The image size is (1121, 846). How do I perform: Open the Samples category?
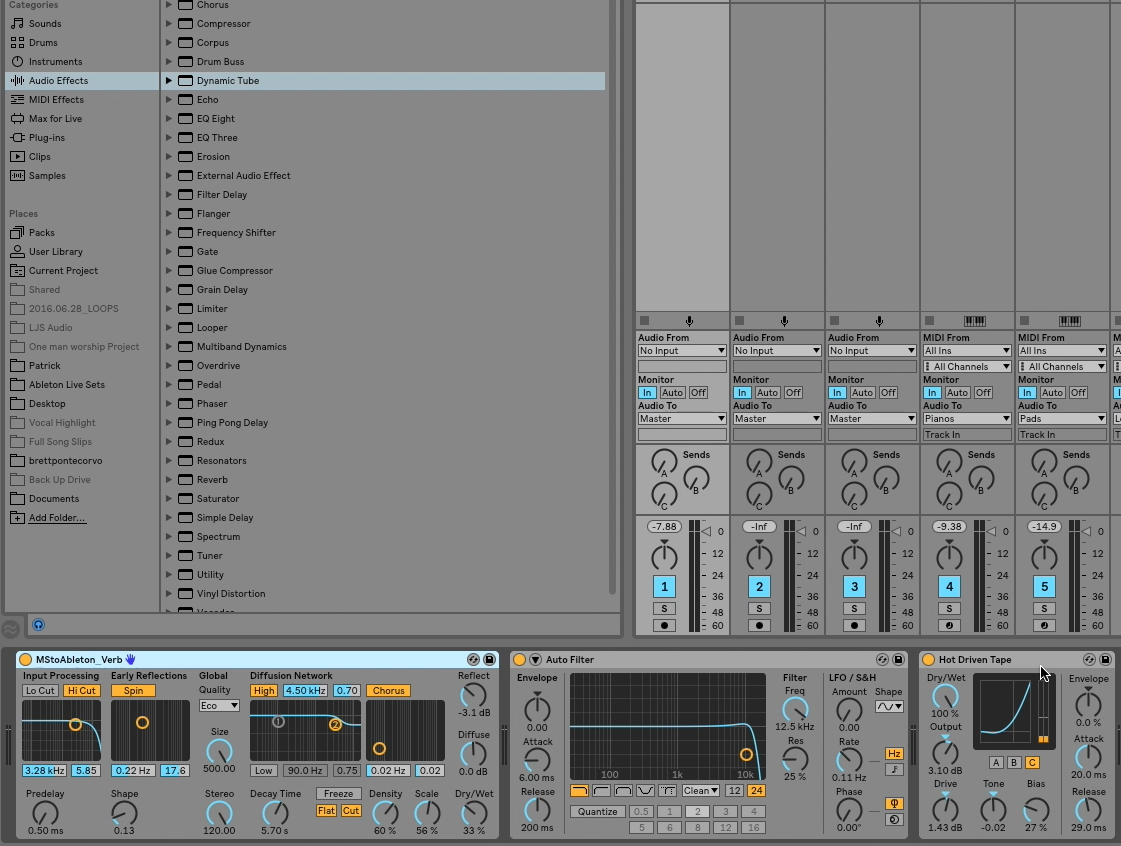[x=46, y=175]
